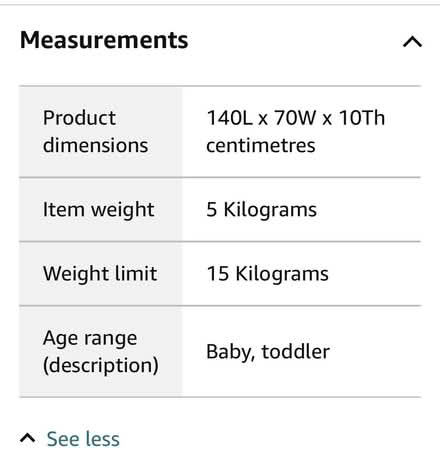Click the Measurements heading
Viewport: 440px width, 467px height.
click(x=104, y=40)
